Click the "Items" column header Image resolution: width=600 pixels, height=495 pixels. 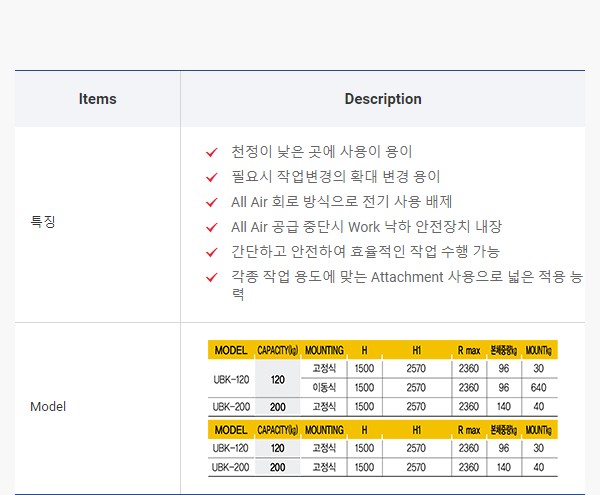[98, 99]
